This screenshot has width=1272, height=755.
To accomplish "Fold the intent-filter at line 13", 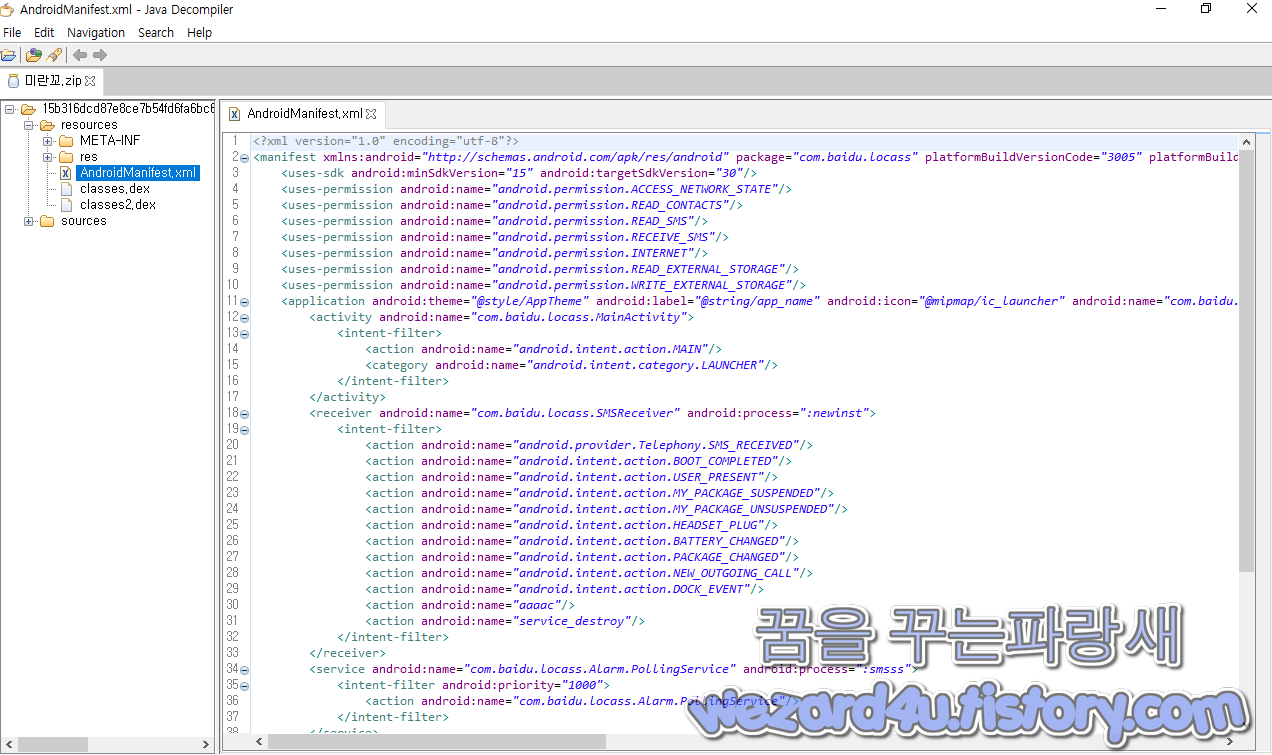I will pyautogui.click(x=245, y=334).
